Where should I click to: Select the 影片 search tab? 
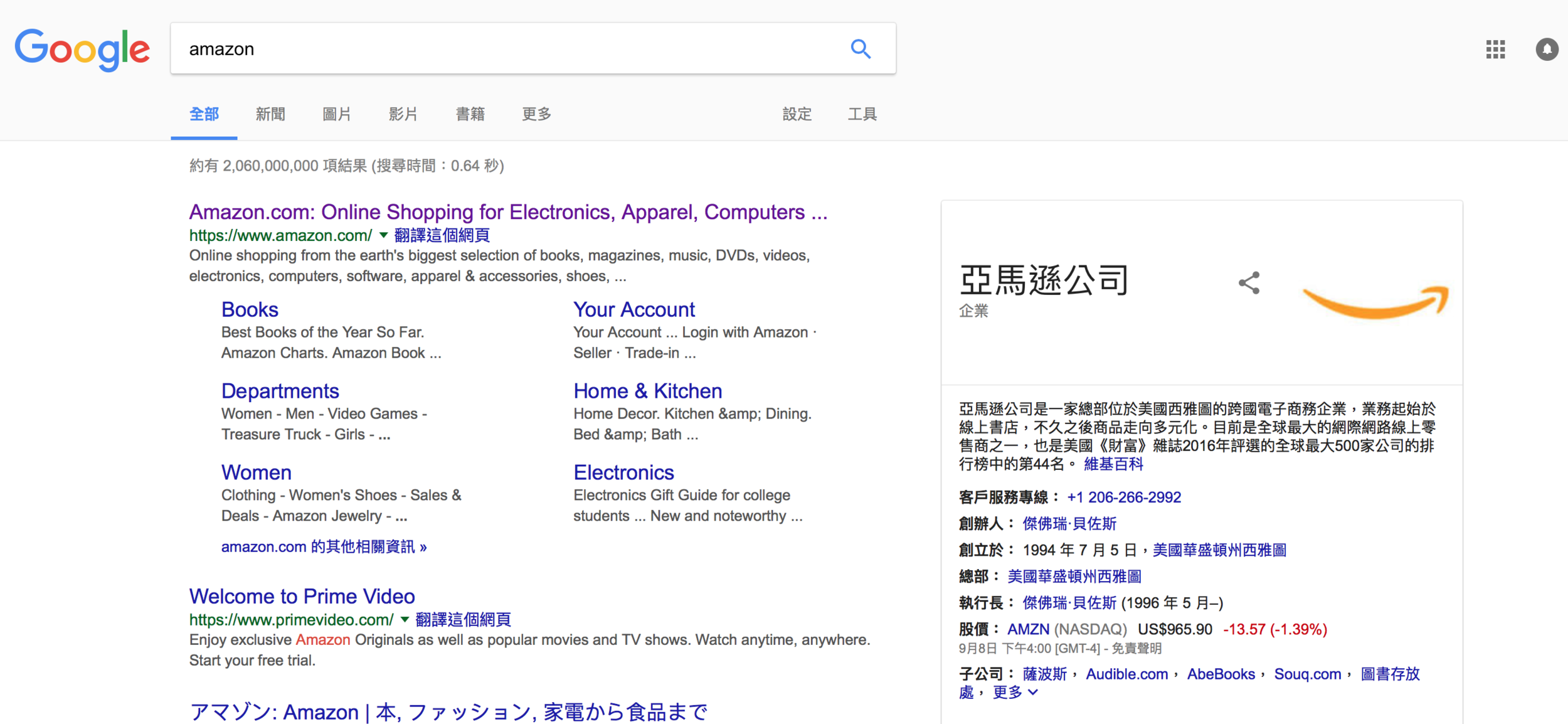click(403, 114)
